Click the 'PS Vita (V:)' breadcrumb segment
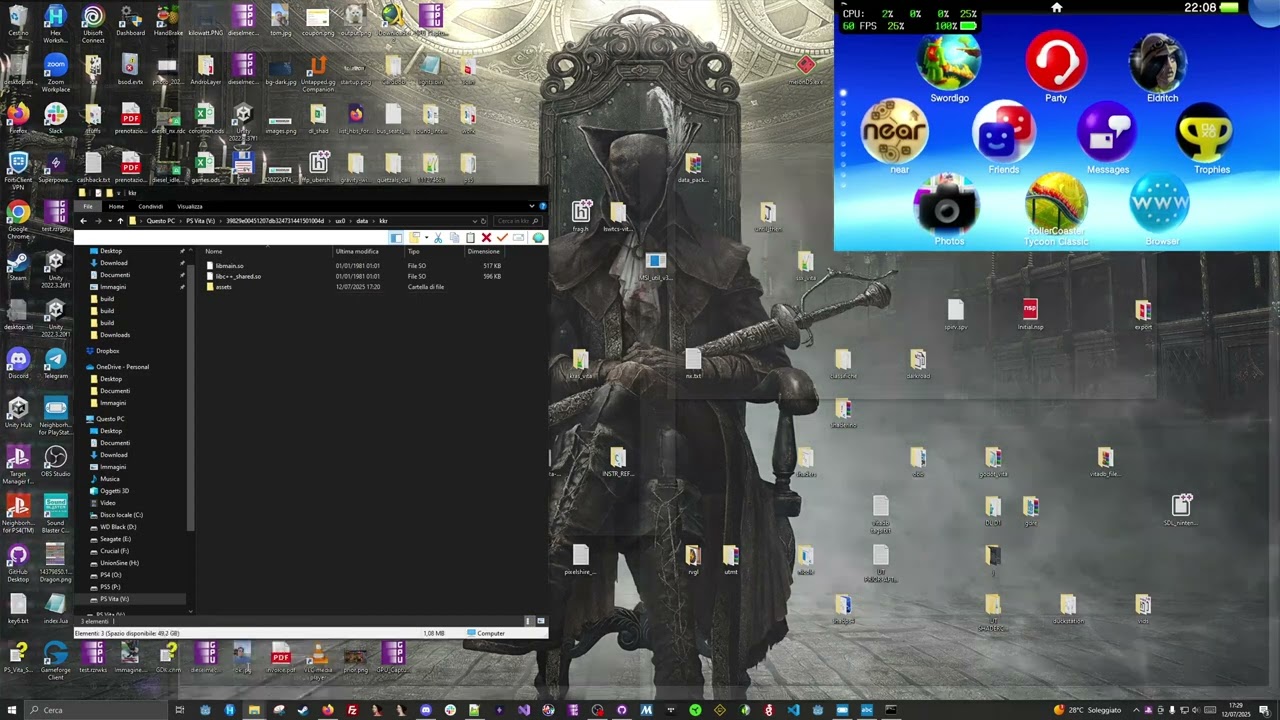1280x720 pixels. [x=202, y=221]
